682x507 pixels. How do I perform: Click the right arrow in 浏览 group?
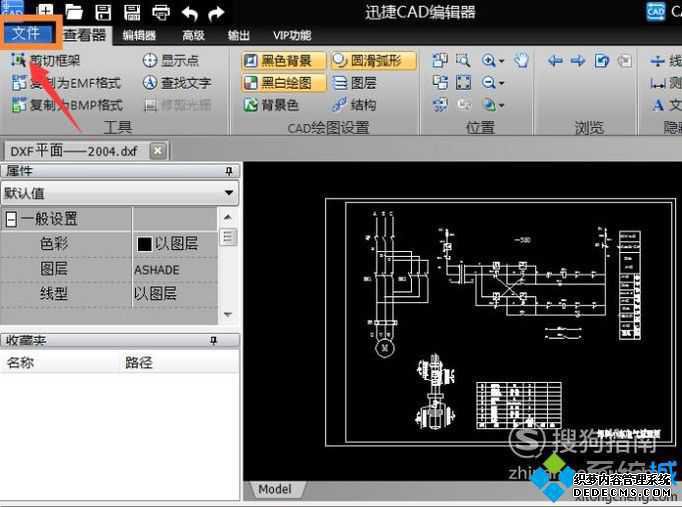(578, 60)
